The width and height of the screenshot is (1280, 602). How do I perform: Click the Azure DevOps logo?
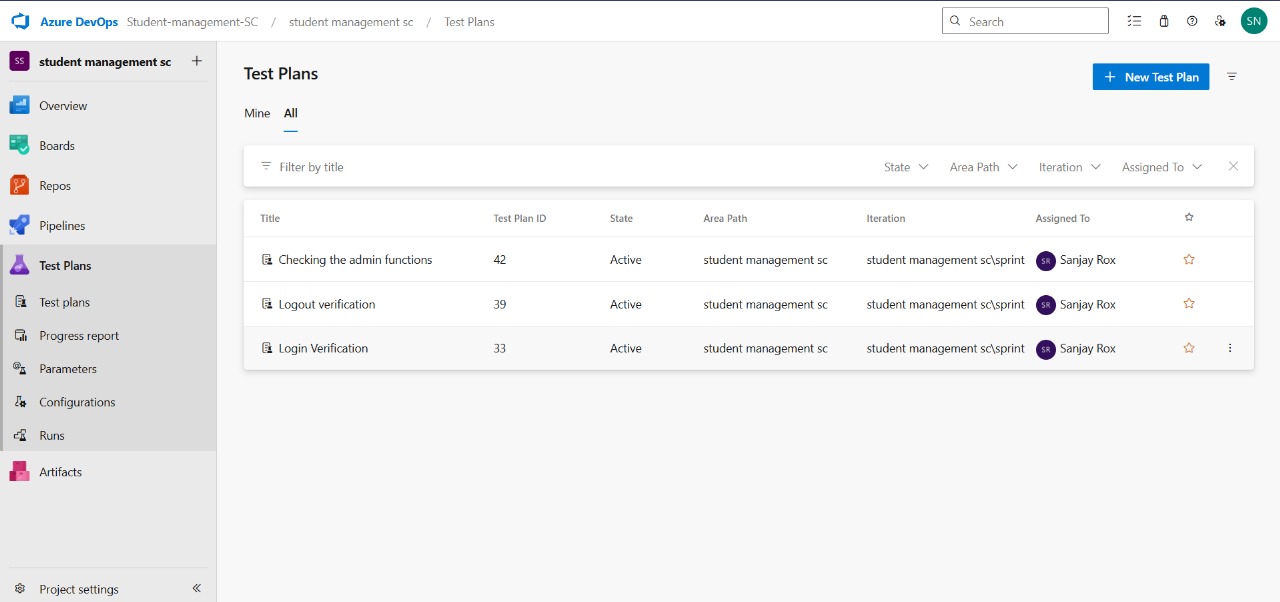point(21,22)
